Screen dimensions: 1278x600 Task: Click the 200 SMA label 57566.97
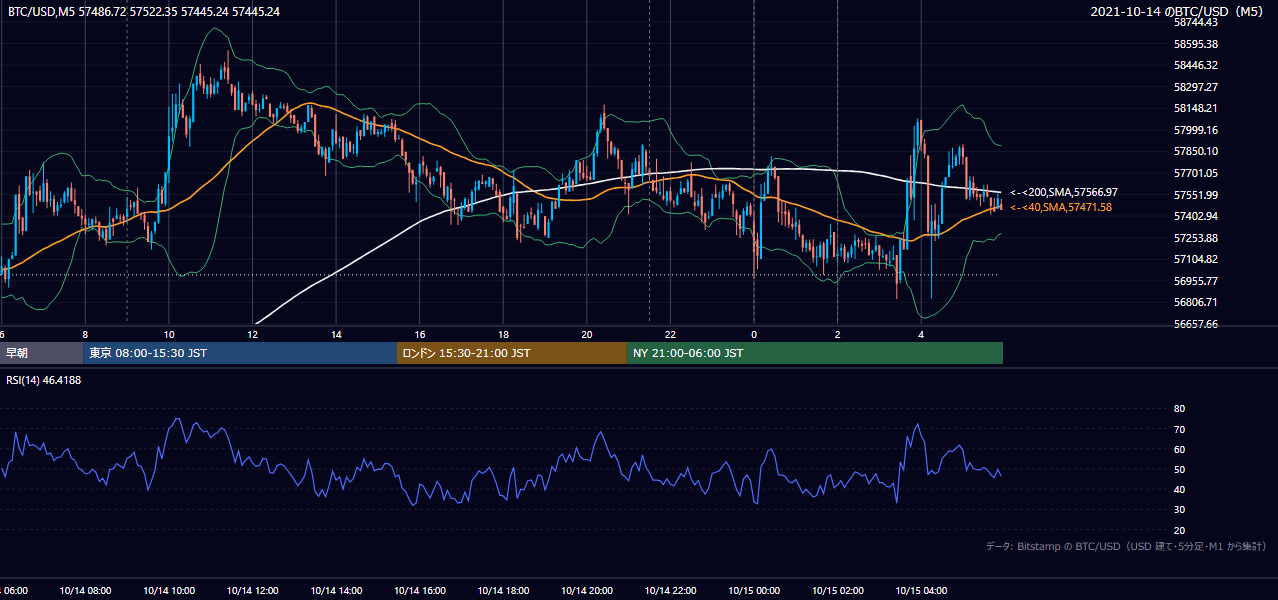coord(1064,192)
